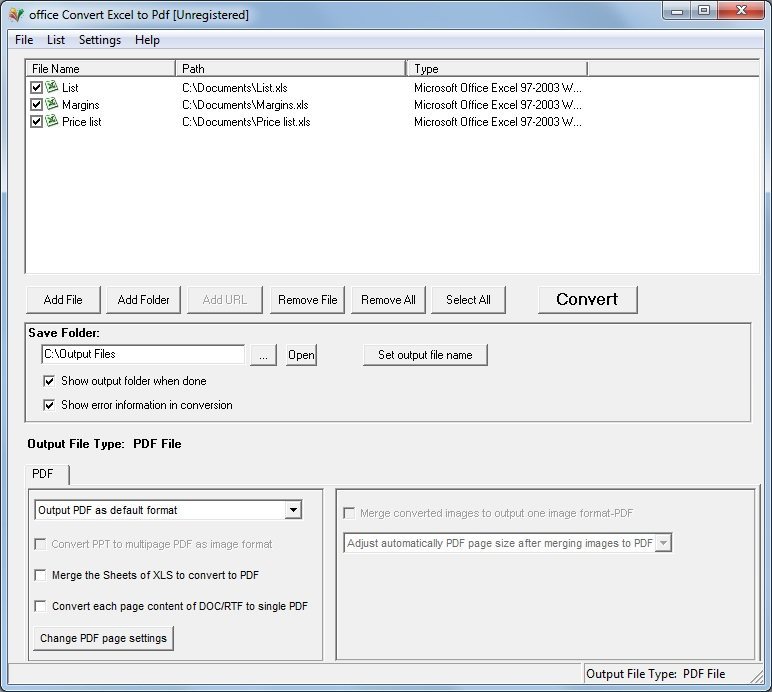Screen dimensions: 772x692
Task: Open the File menu
Action: 24,40
